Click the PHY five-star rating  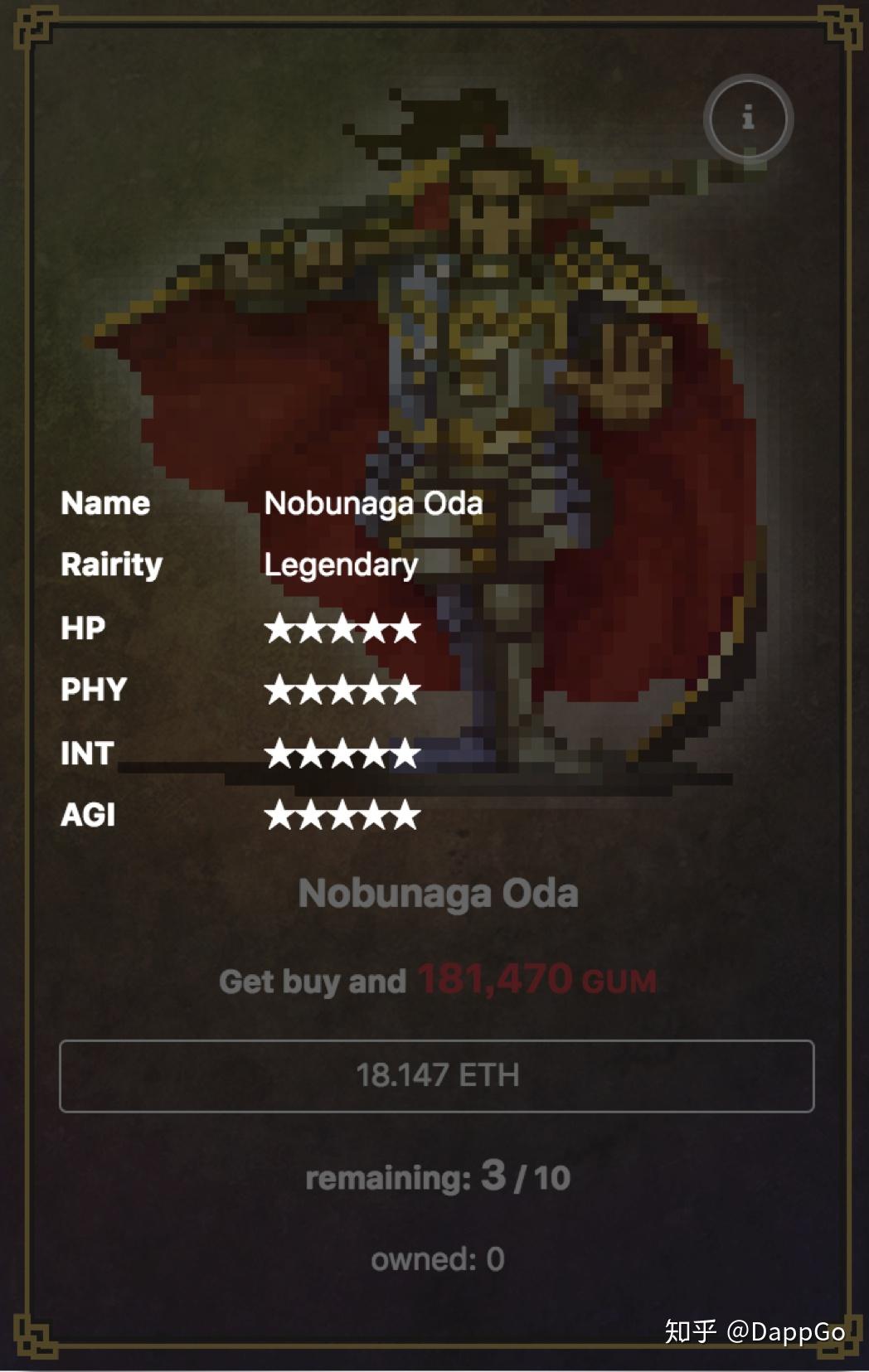tap(342, 690)
